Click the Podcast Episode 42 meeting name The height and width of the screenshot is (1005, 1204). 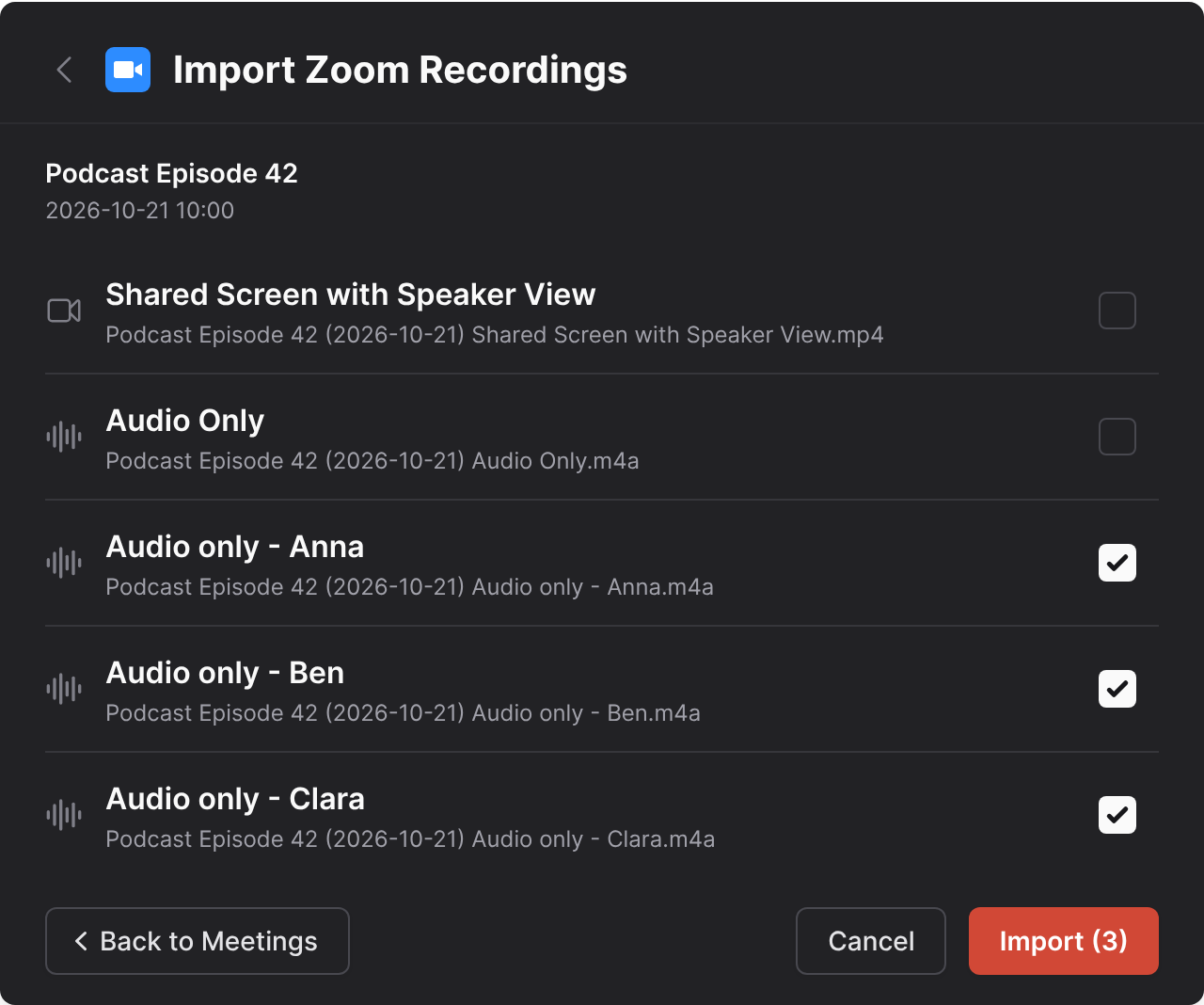(x=172, y=173)
